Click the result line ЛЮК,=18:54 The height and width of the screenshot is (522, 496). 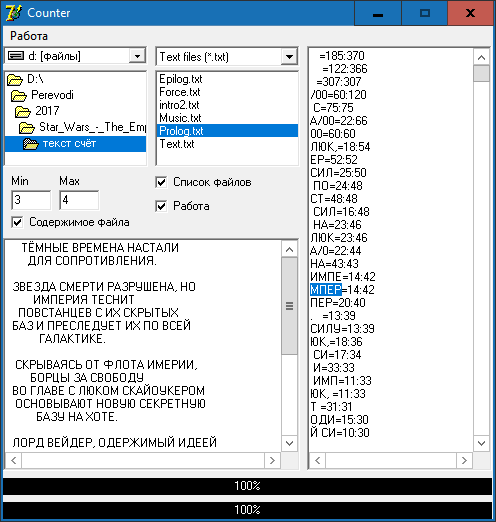(340, 147)
